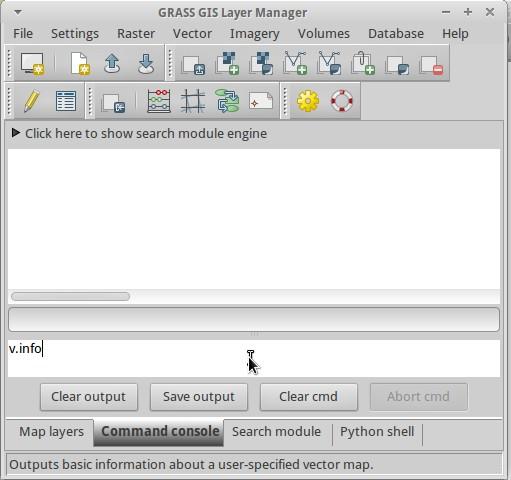The width and height of the screenshot is (511, 480).
Task: Import/link raster or vector data icon
Action: (x=114, y=102)
